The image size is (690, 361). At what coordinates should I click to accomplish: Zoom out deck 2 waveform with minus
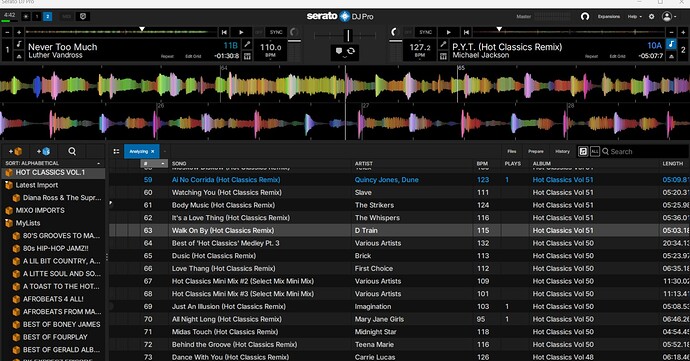[x=671, y=32]
